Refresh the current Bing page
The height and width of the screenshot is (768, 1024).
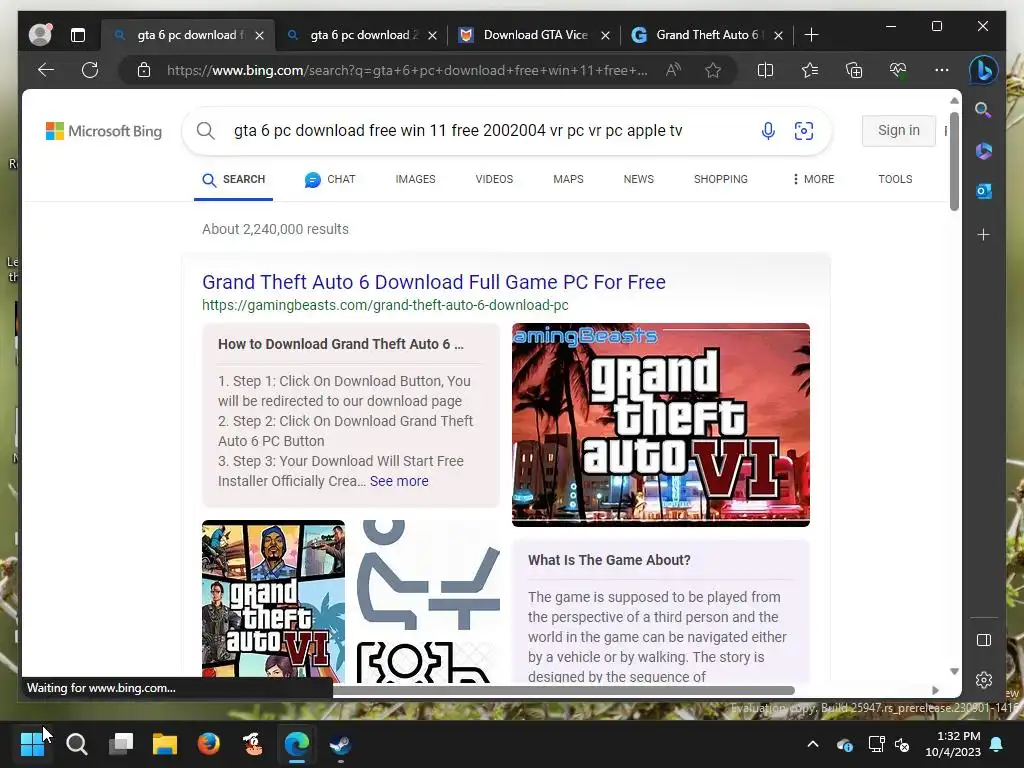pyautogui.click(x=90, y=70)
